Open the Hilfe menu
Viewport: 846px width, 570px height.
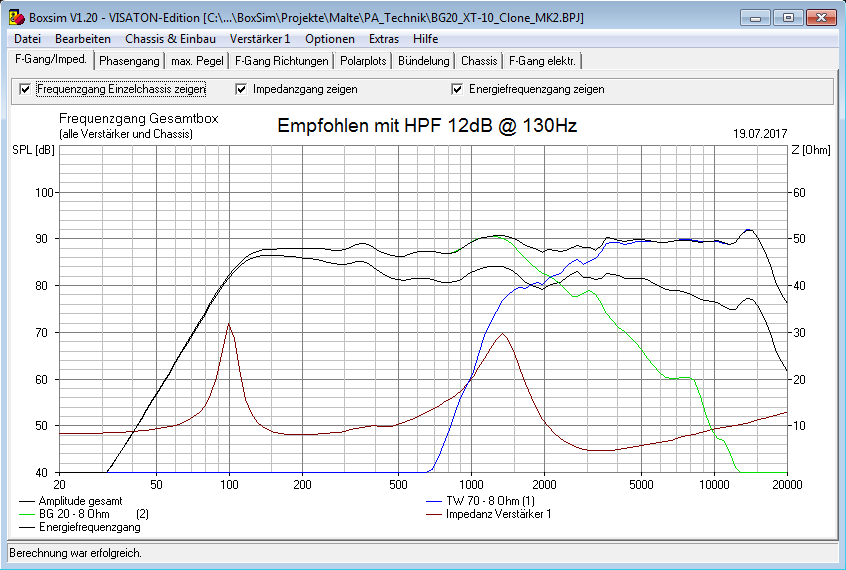click(x=425, y=39)
